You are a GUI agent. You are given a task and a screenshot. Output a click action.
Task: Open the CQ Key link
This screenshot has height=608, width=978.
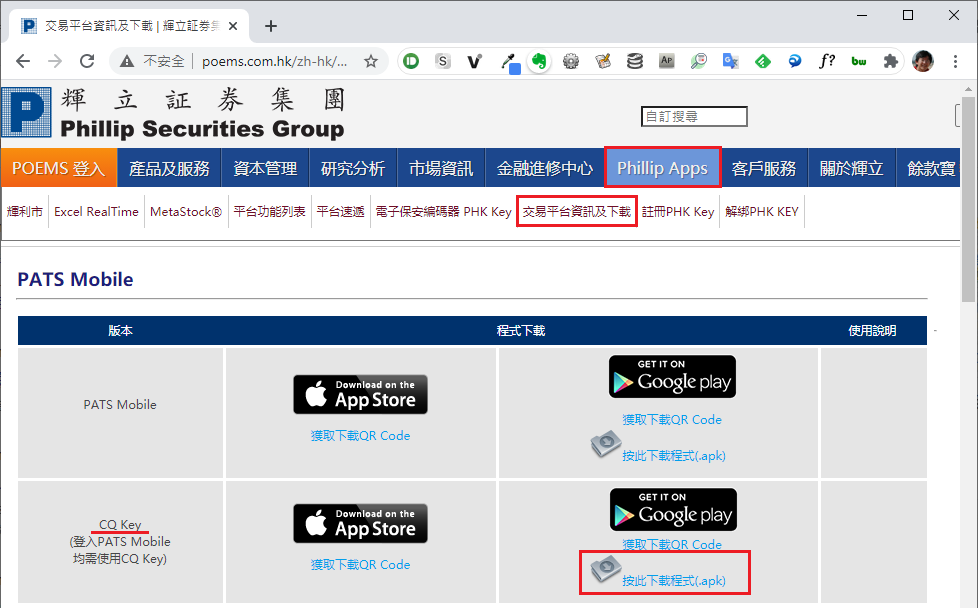(120, 524)
